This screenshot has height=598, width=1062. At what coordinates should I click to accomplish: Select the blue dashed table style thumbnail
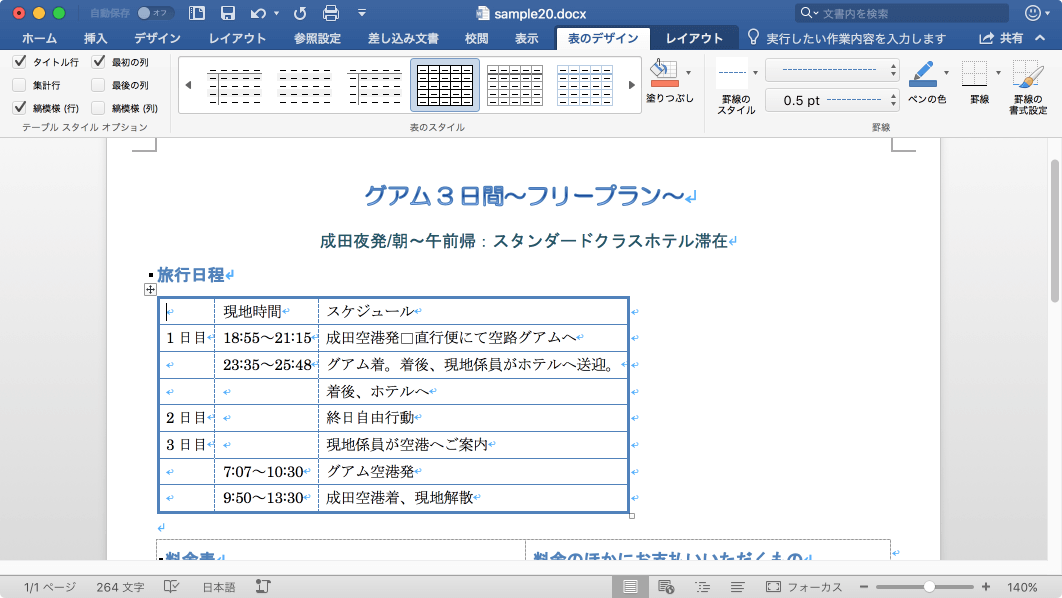585,85
